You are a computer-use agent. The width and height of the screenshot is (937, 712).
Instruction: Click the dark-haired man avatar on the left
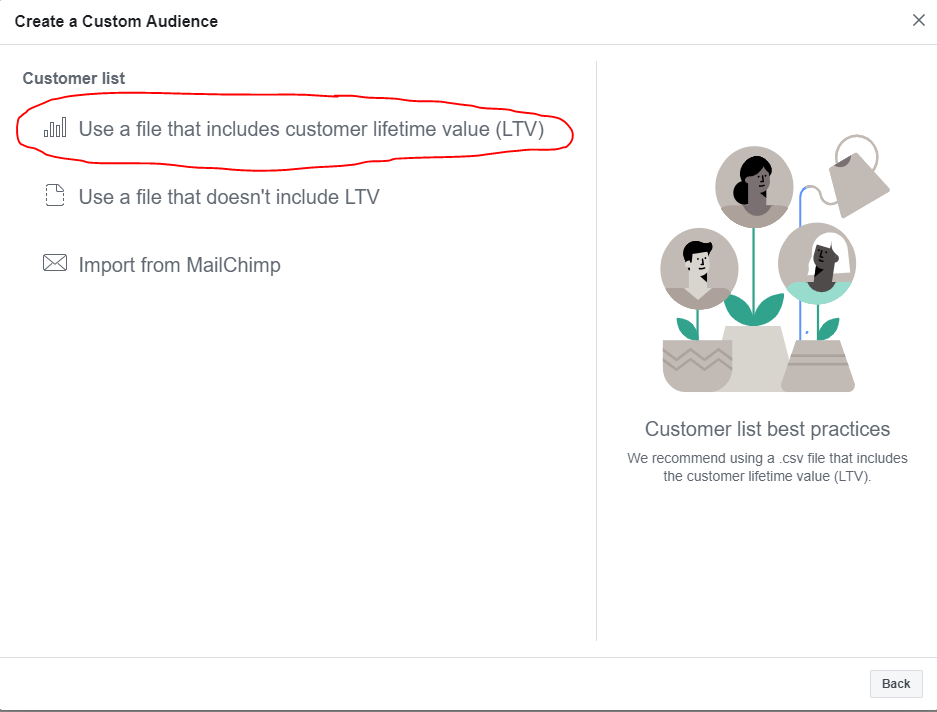[699, 268]
